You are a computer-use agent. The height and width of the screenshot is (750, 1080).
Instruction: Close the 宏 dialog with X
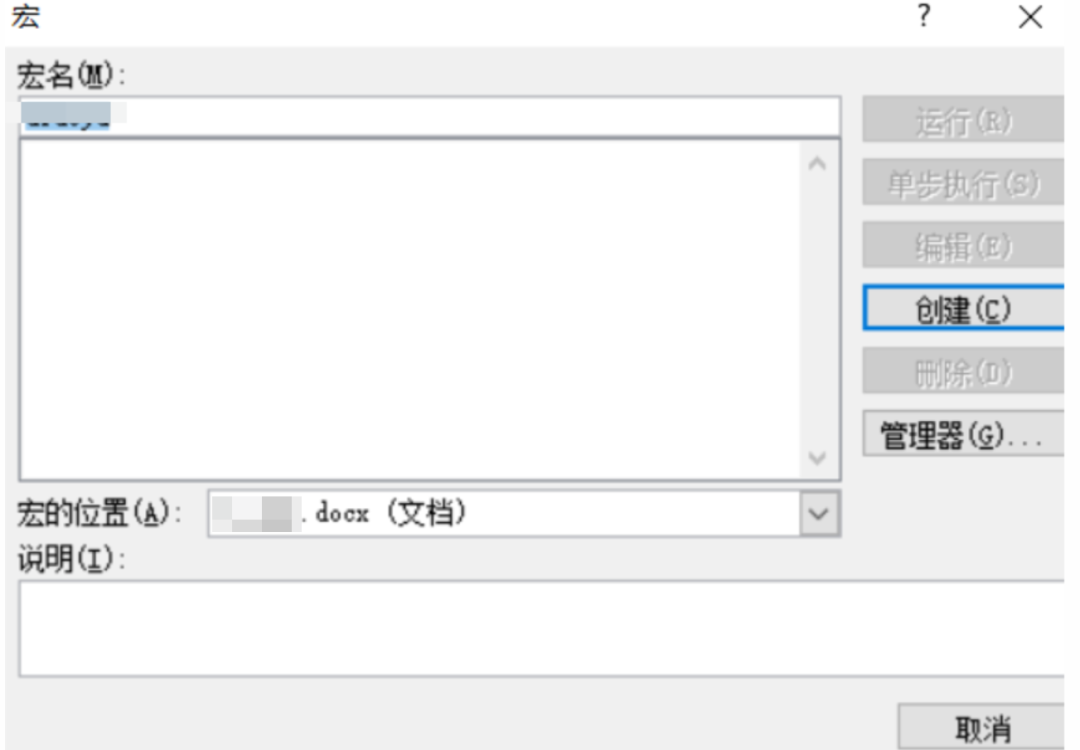tap(1030, 17)
